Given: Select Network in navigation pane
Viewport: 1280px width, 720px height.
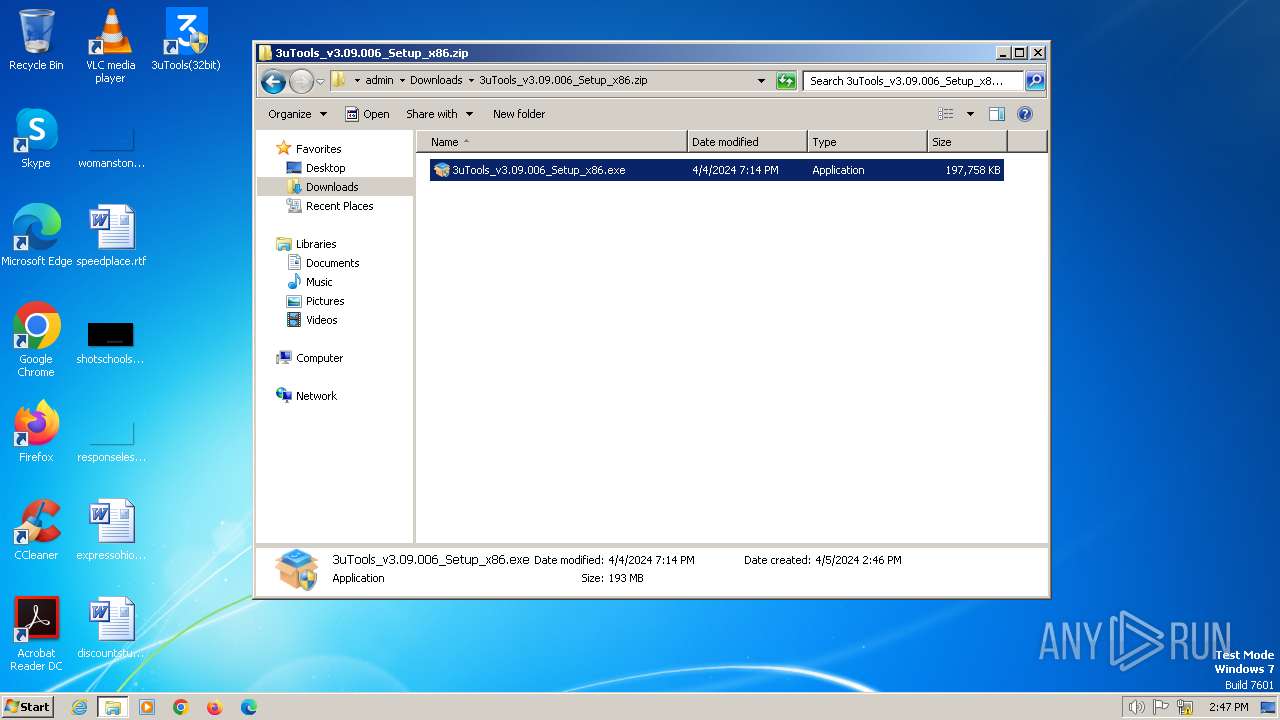Looking at the screenshot, I should [x=316, y=396].
